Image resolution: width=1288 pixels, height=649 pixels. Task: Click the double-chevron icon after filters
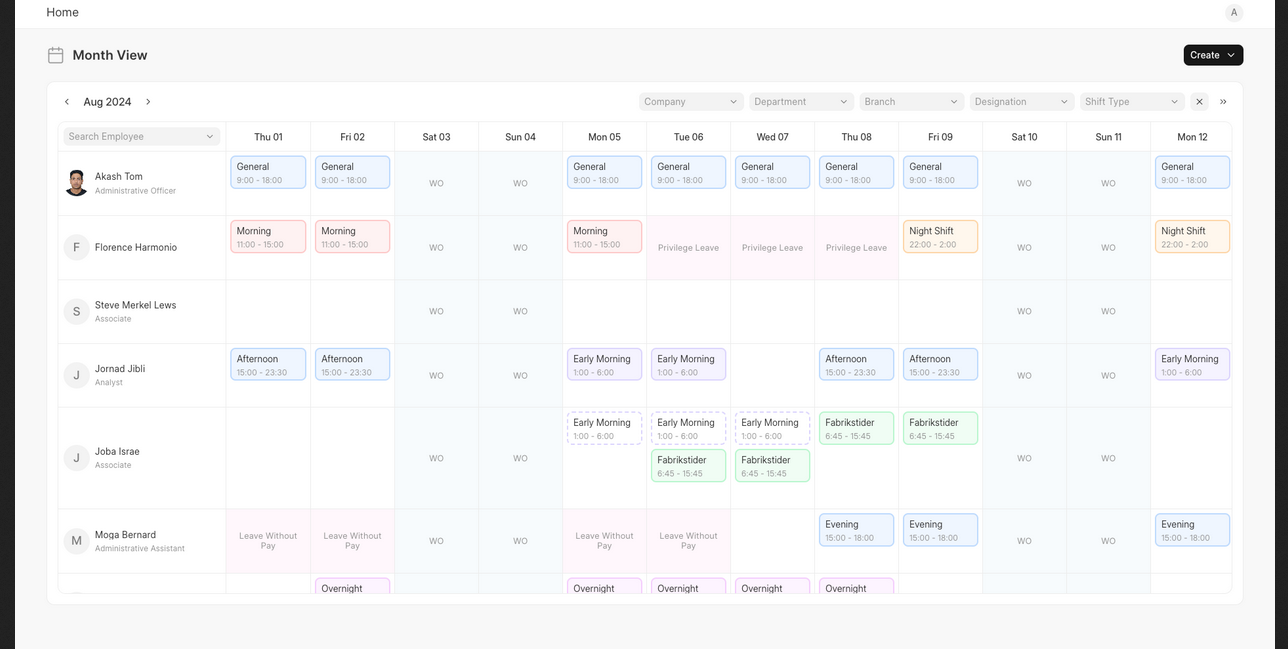[x=1223, y=102]
